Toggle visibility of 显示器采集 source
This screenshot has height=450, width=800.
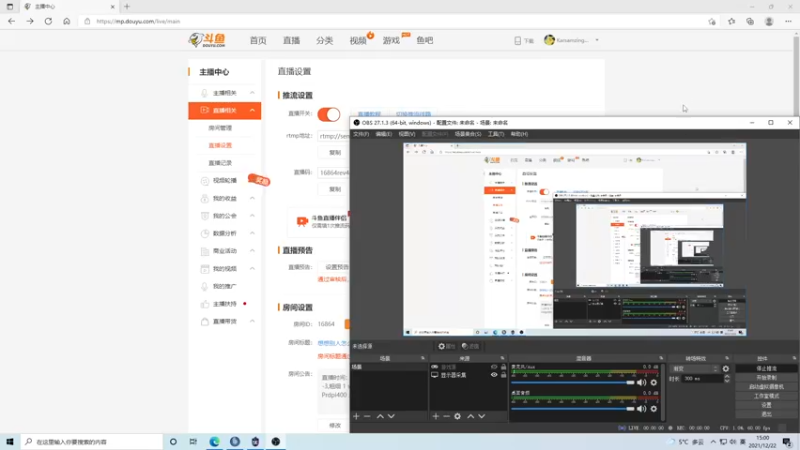click(x=494, y=375)
